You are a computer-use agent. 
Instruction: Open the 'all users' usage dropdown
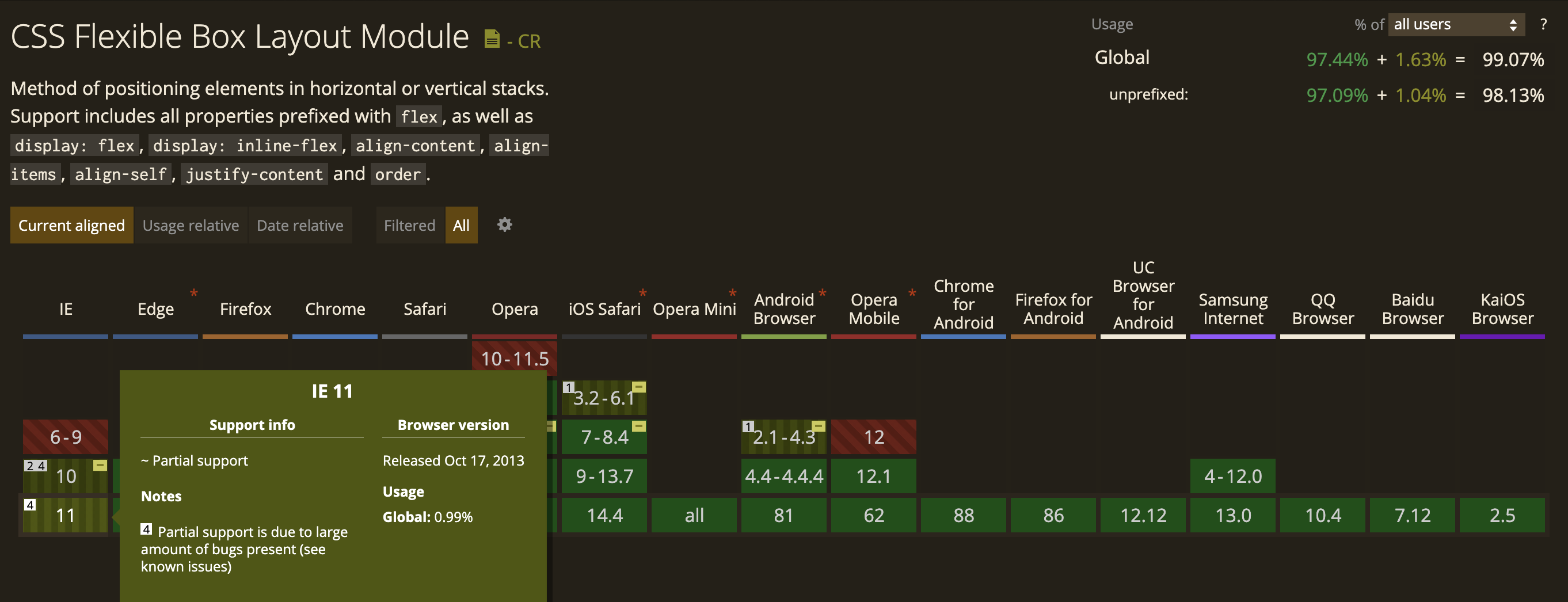point(1456,25)
